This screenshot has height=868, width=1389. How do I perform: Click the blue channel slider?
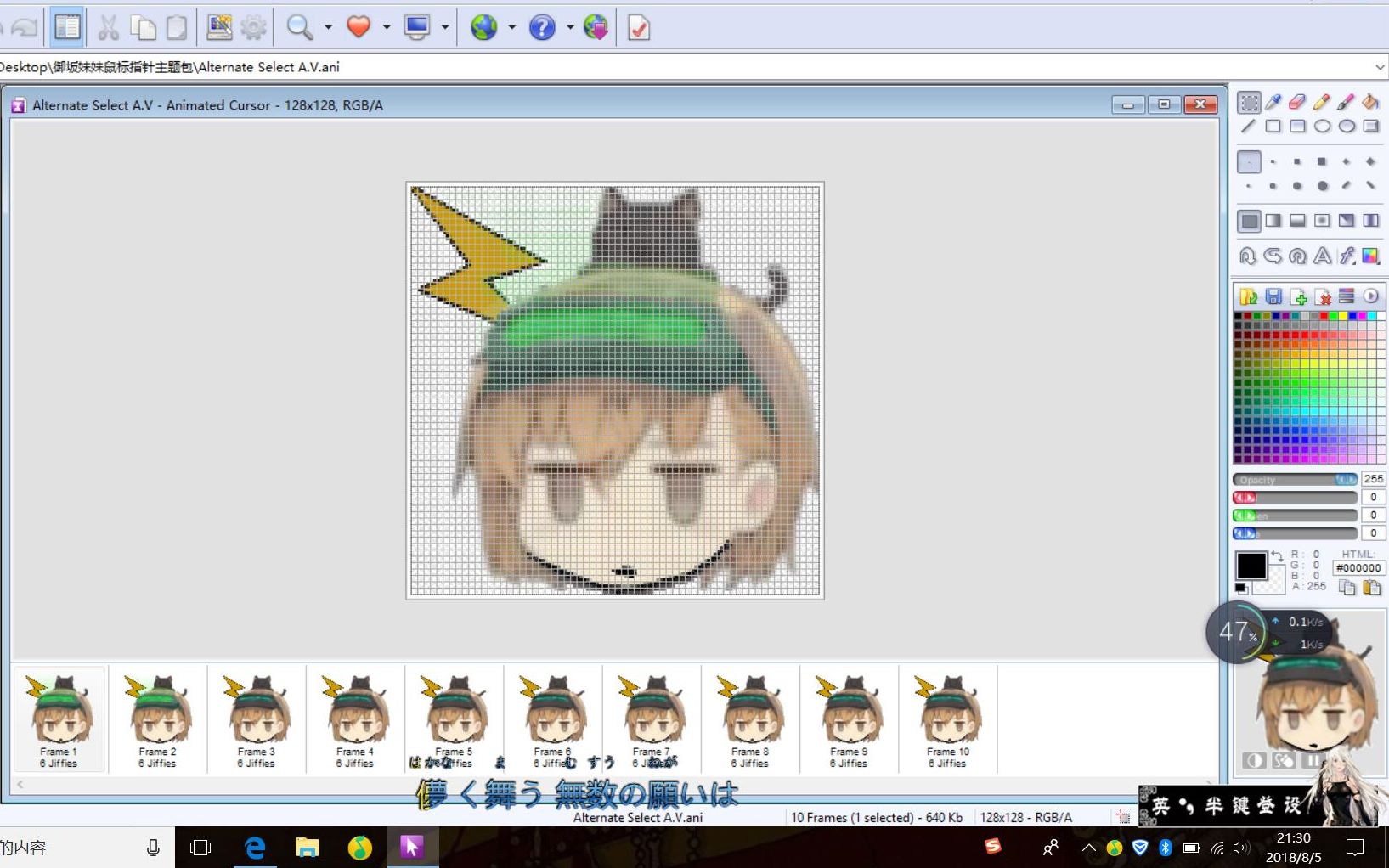coord(1295,533)
